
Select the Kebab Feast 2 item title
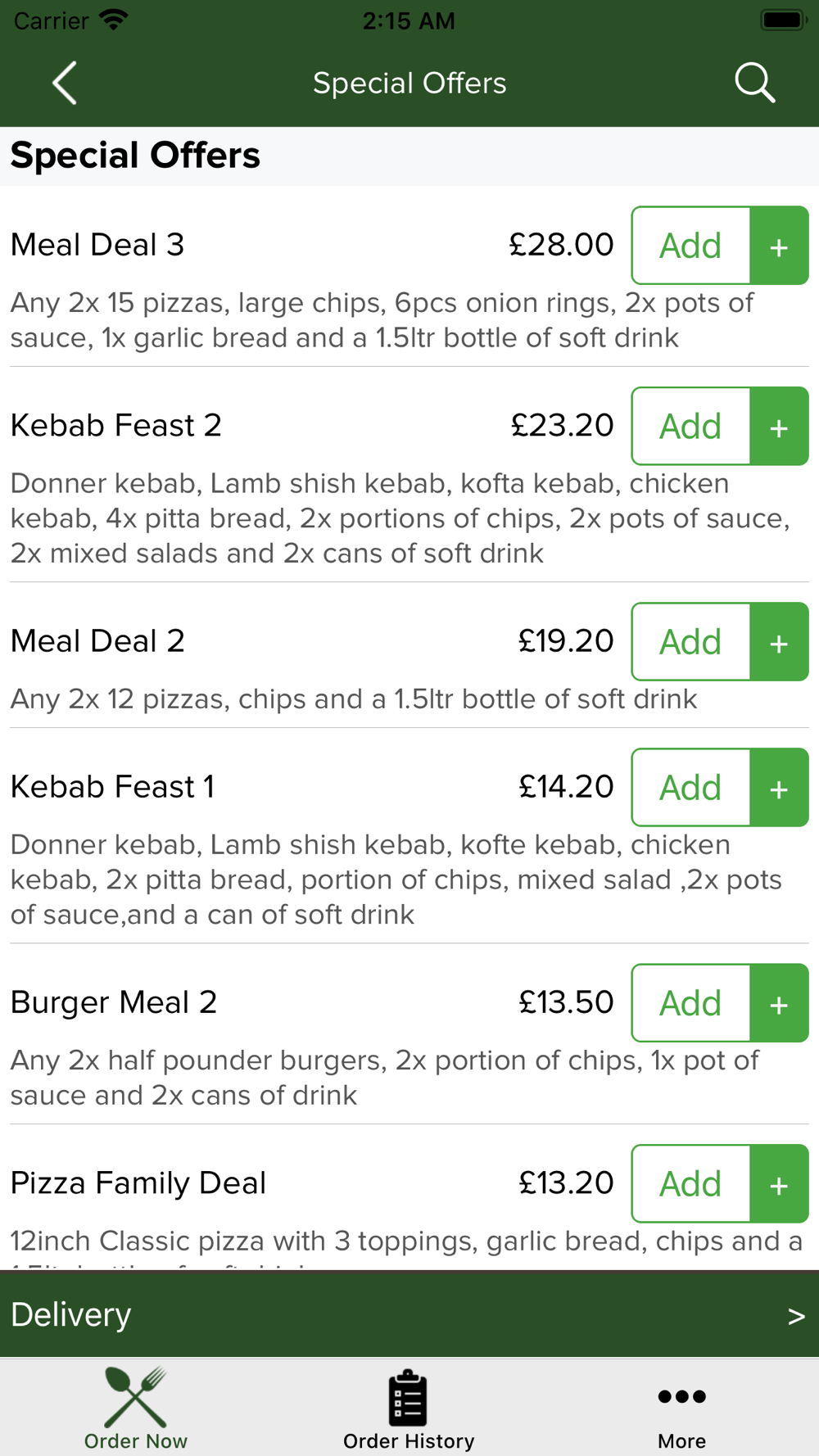116,426
